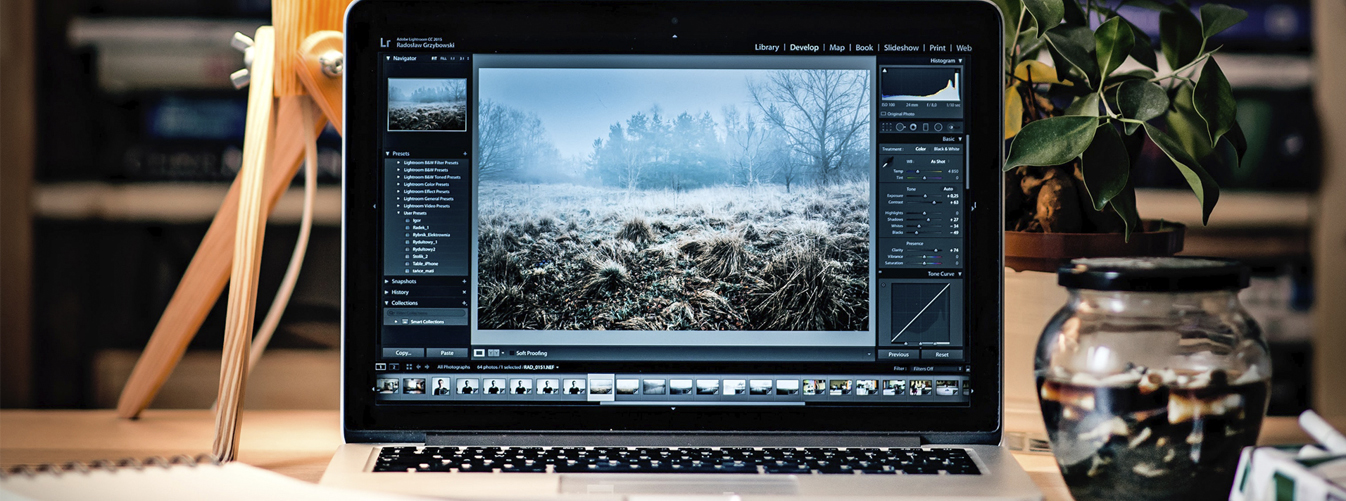Image resolution: width=1346 pixels, height=501 pixels.
Task: Click the Before/After view icon
Action: click(x=493, y=353)
